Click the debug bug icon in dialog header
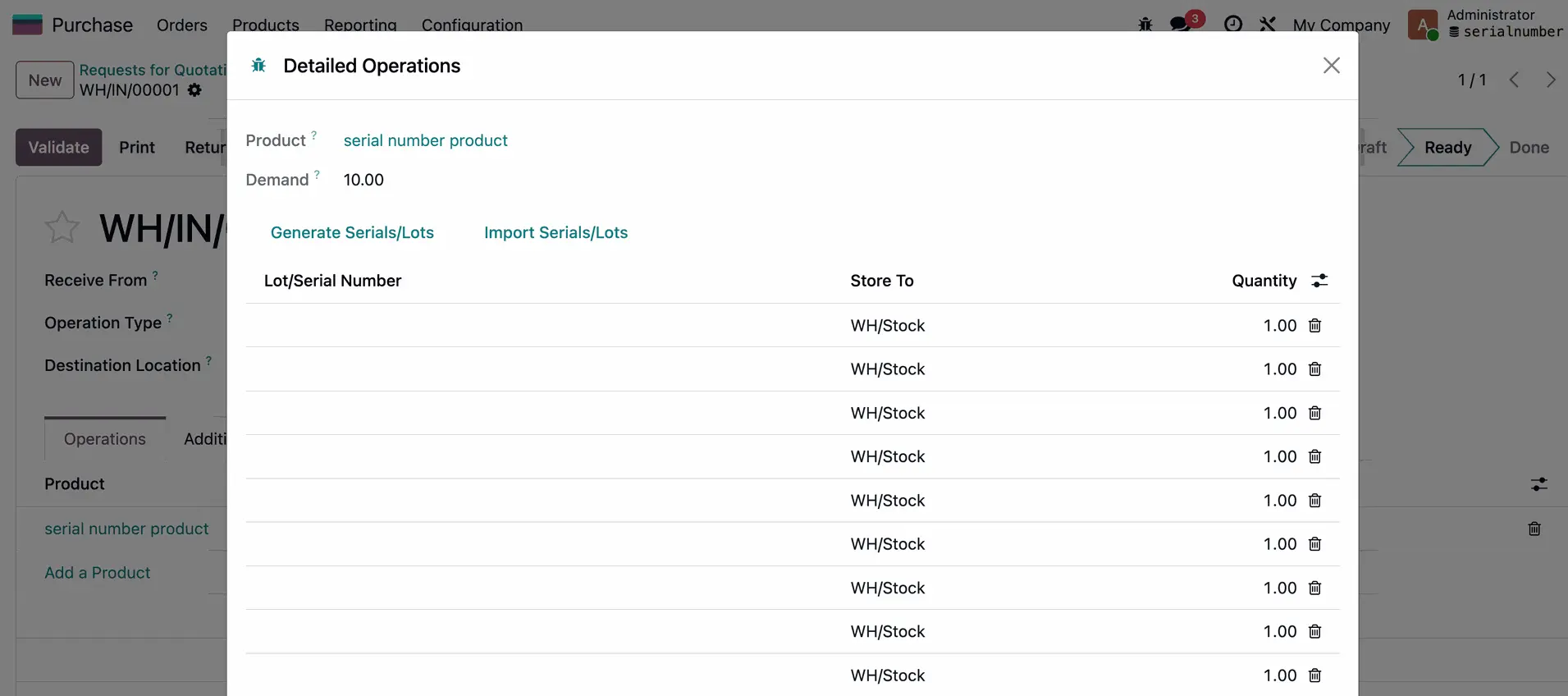 pos(258,66)
